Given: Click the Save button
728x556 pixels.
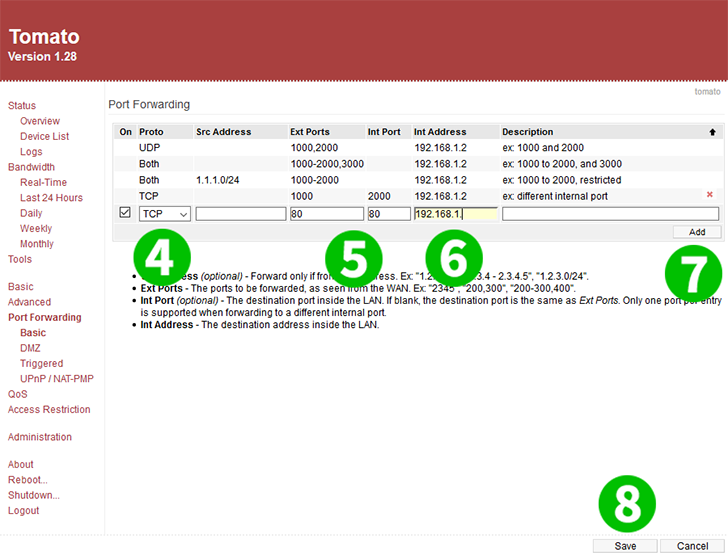Looking at the screenshot, I should pos(625,546).
